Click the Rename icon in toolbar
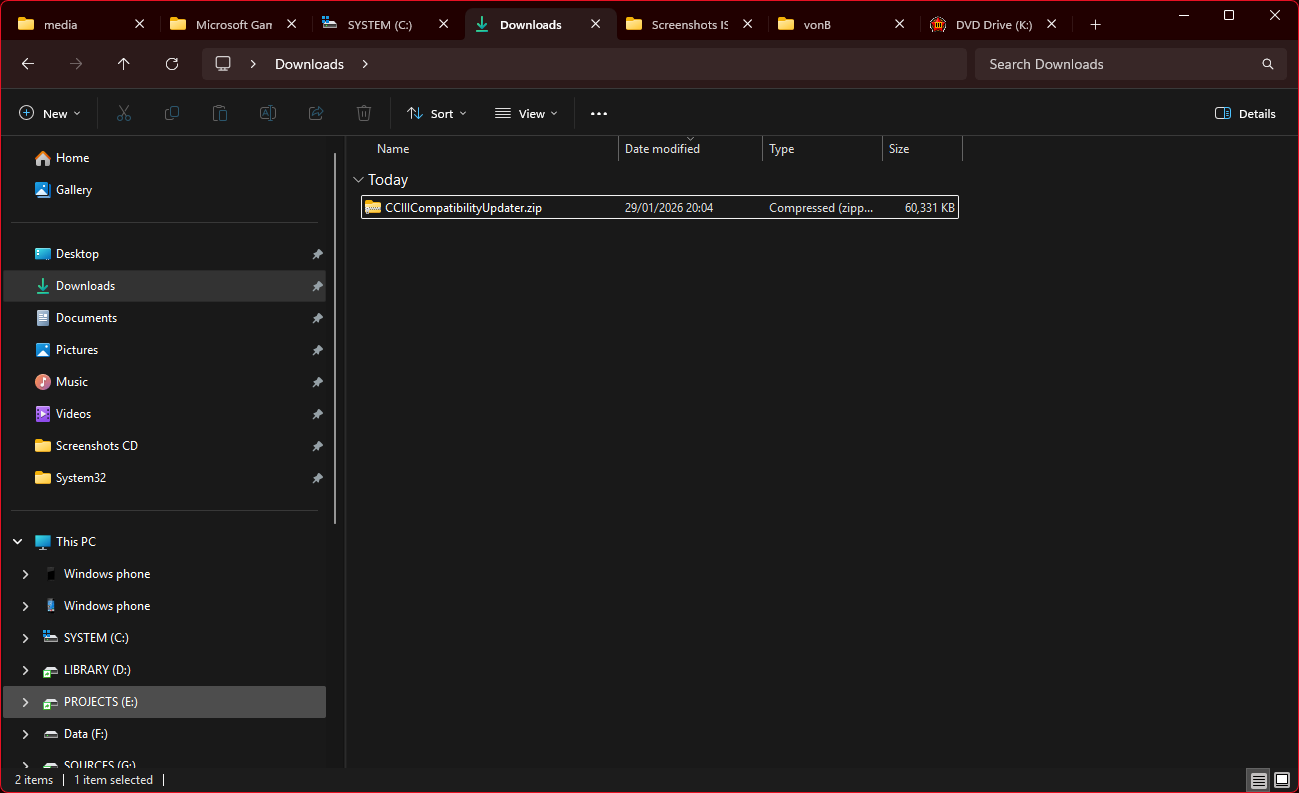This screenshot has height=793, width=1299. tap(268, 114)
